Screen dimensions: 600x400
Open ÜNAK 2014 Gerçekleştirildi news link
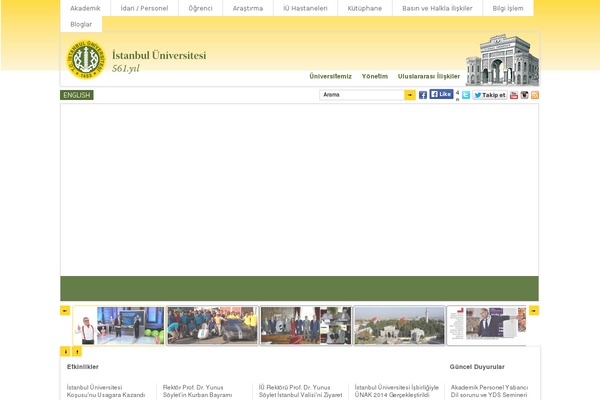click(396, 391)
